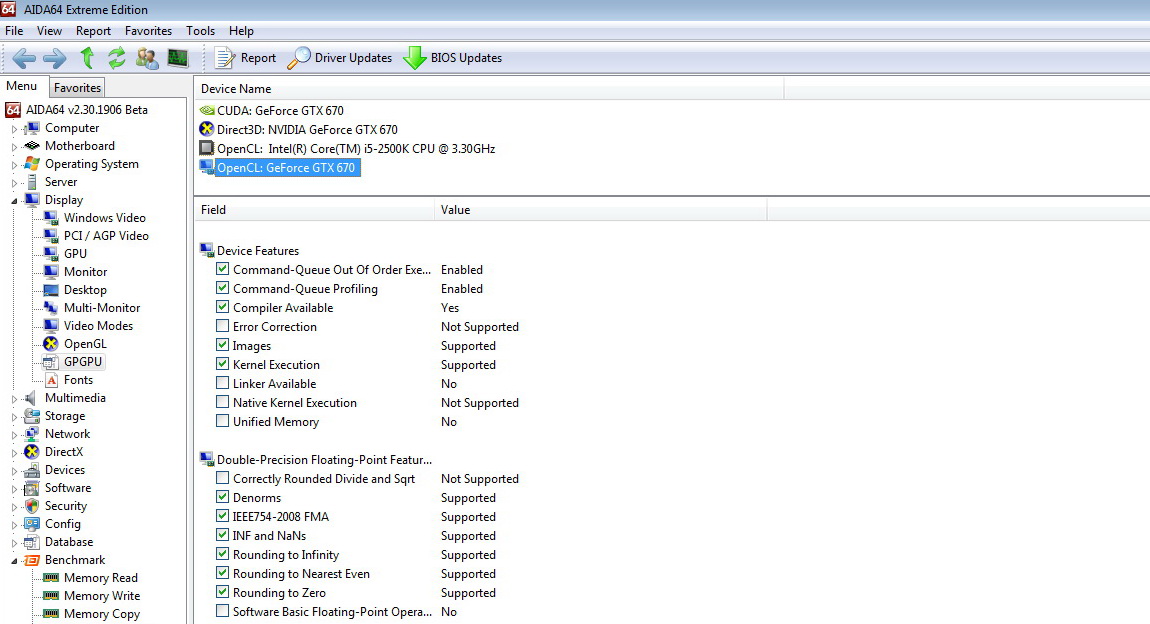The width and height of the screenshot is (1150, 624).
Task: Open the Memory Read benchmark icon
Action: click(x=51, y=578)
